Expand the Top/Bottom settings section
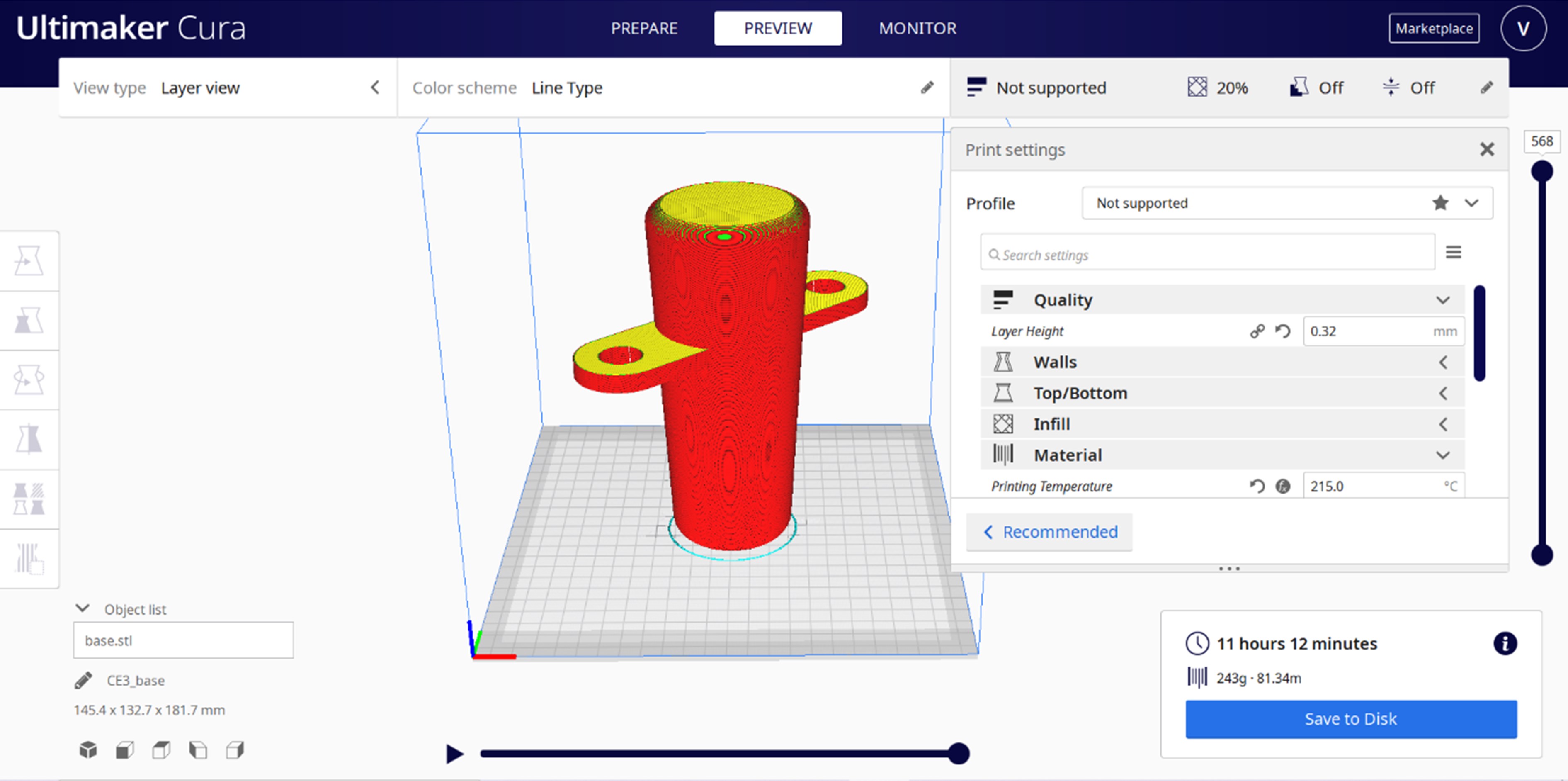Image resolution: width=1568 pixels, height=781 pixels. pyautogui.click(x=1222, y=393)
